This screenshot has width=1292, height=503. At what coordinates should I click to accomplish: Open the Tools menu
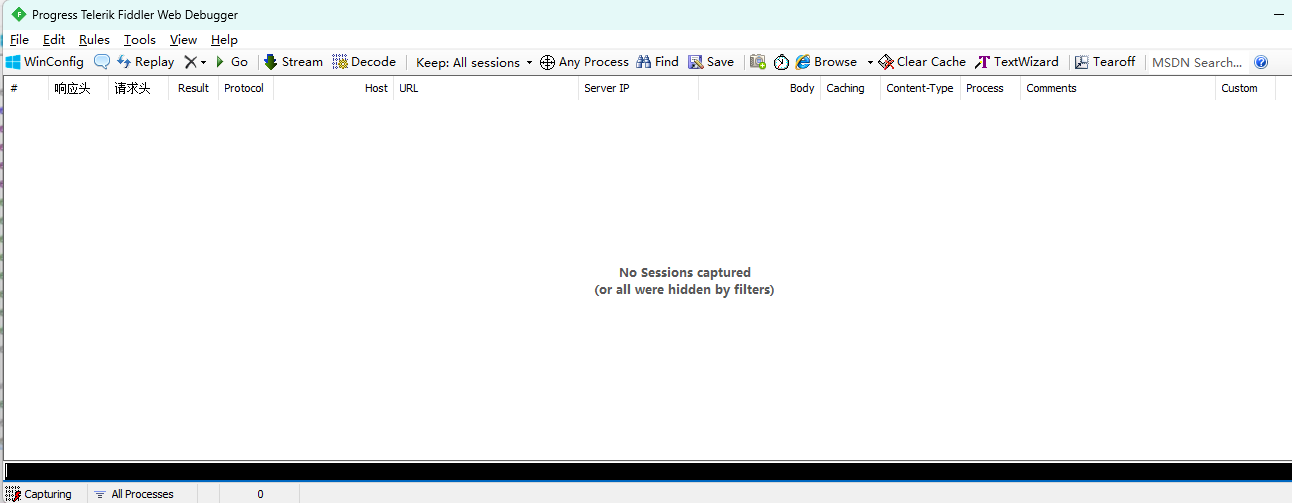click(x=140, y=40)
